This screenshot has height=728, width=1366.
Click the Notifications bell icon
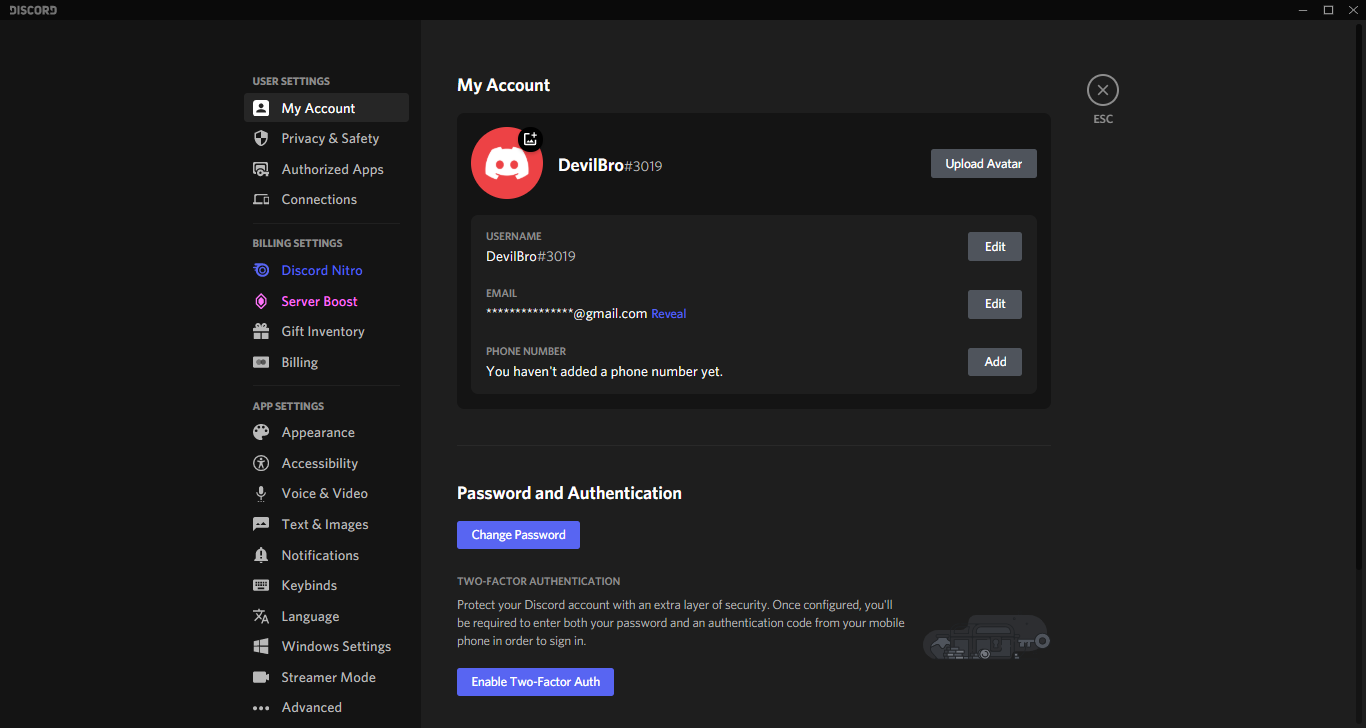coord(261,555)
